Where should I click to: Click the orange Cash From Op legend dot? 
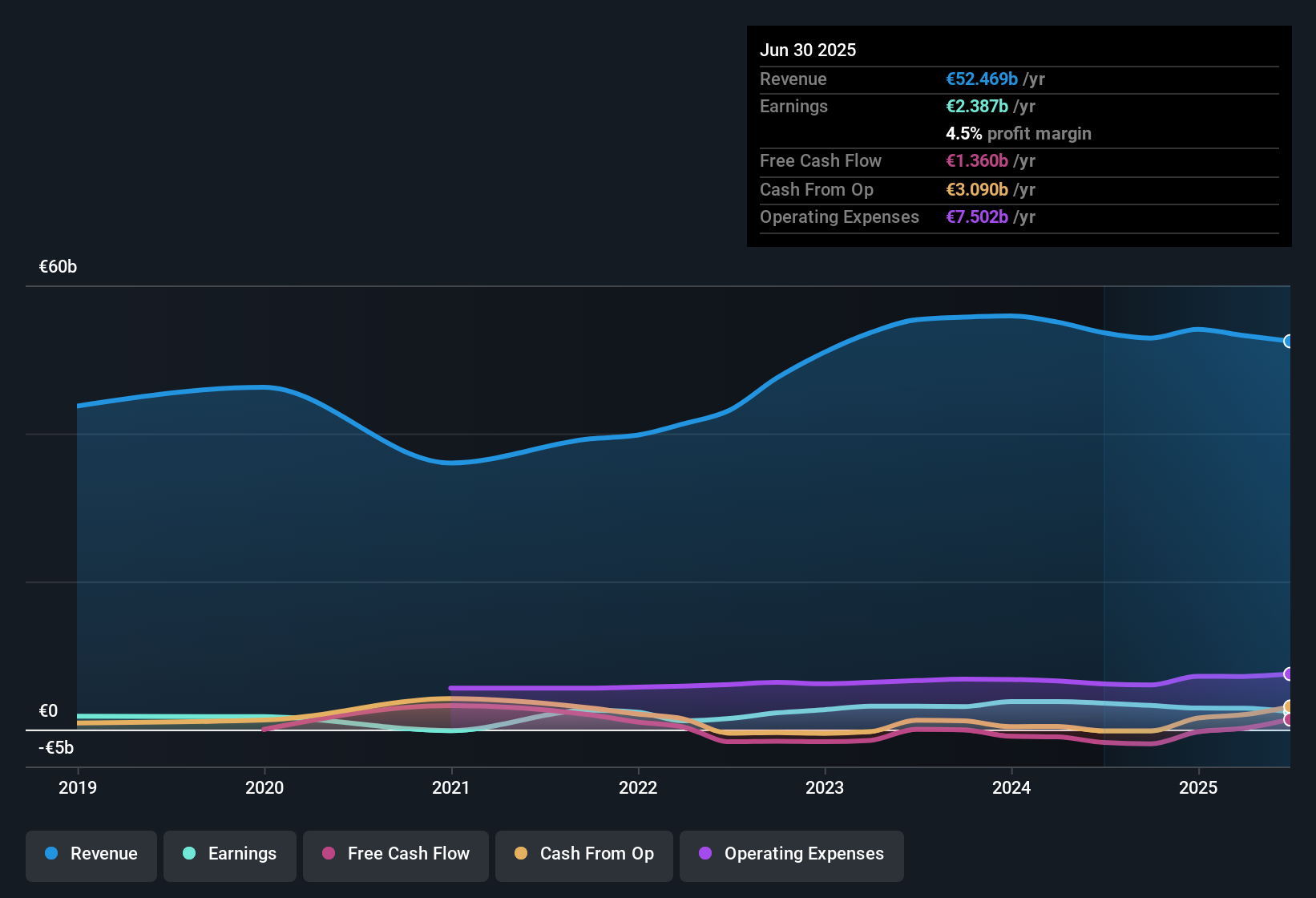521,854
